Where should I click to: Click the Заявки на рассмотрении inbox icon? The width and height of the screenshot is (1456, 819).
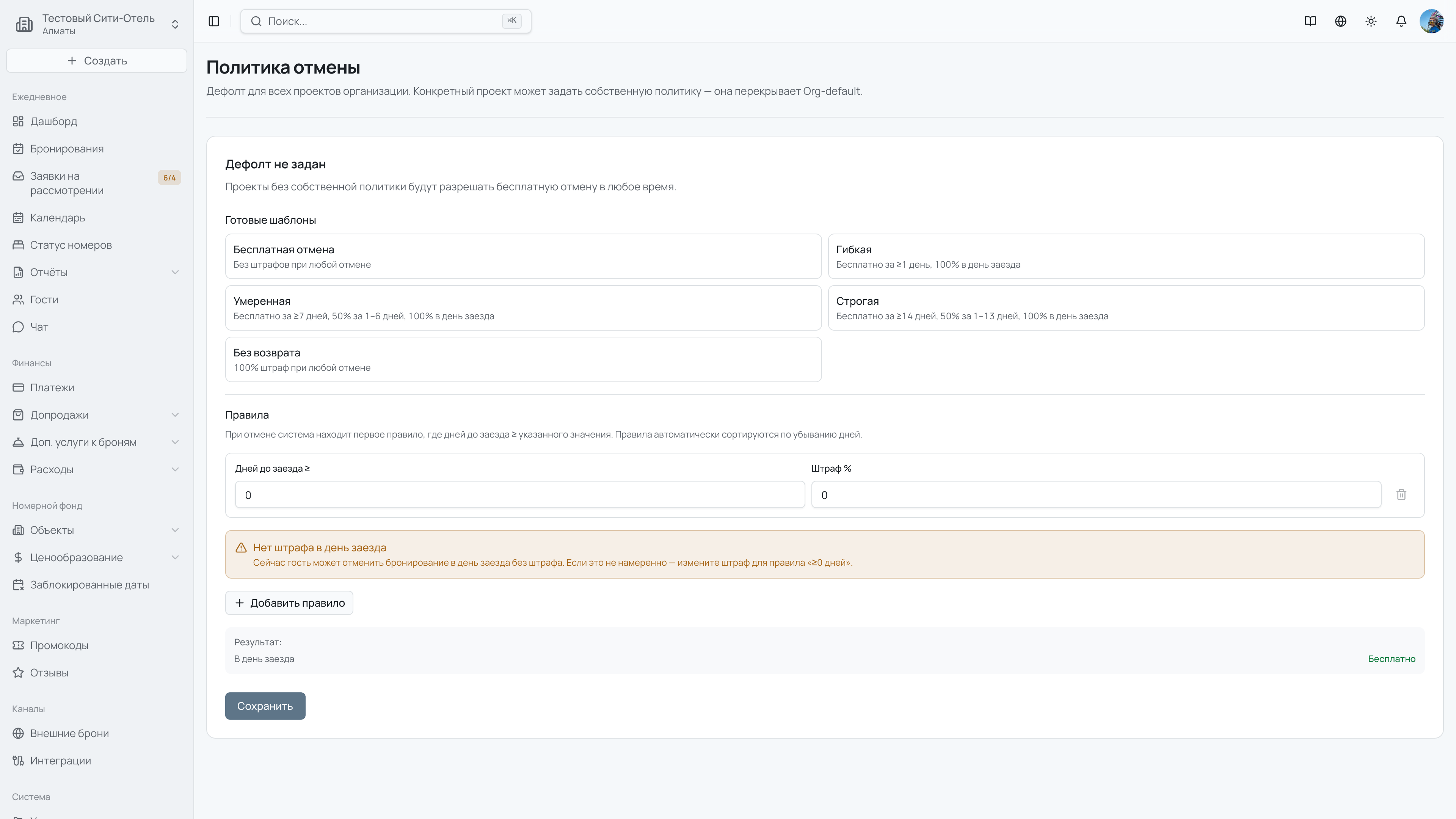click(18, 176)
